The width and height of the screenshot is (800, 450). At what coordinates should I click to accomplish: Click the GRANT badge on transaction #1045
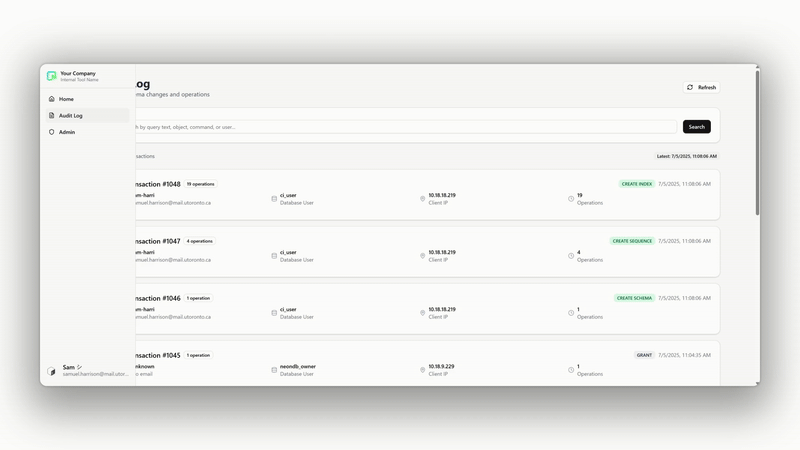point(644,355)
